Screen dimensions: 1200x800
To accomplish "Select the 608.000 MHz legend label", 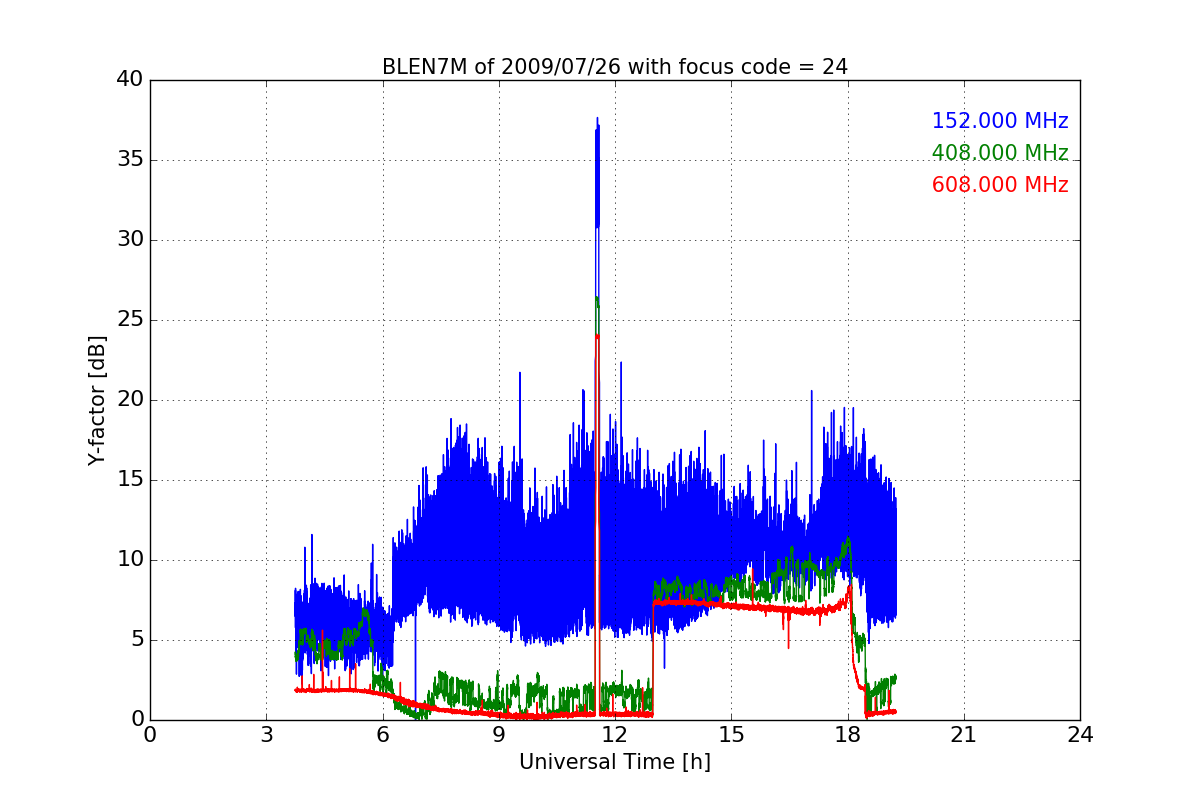I will coord(1000,185).
